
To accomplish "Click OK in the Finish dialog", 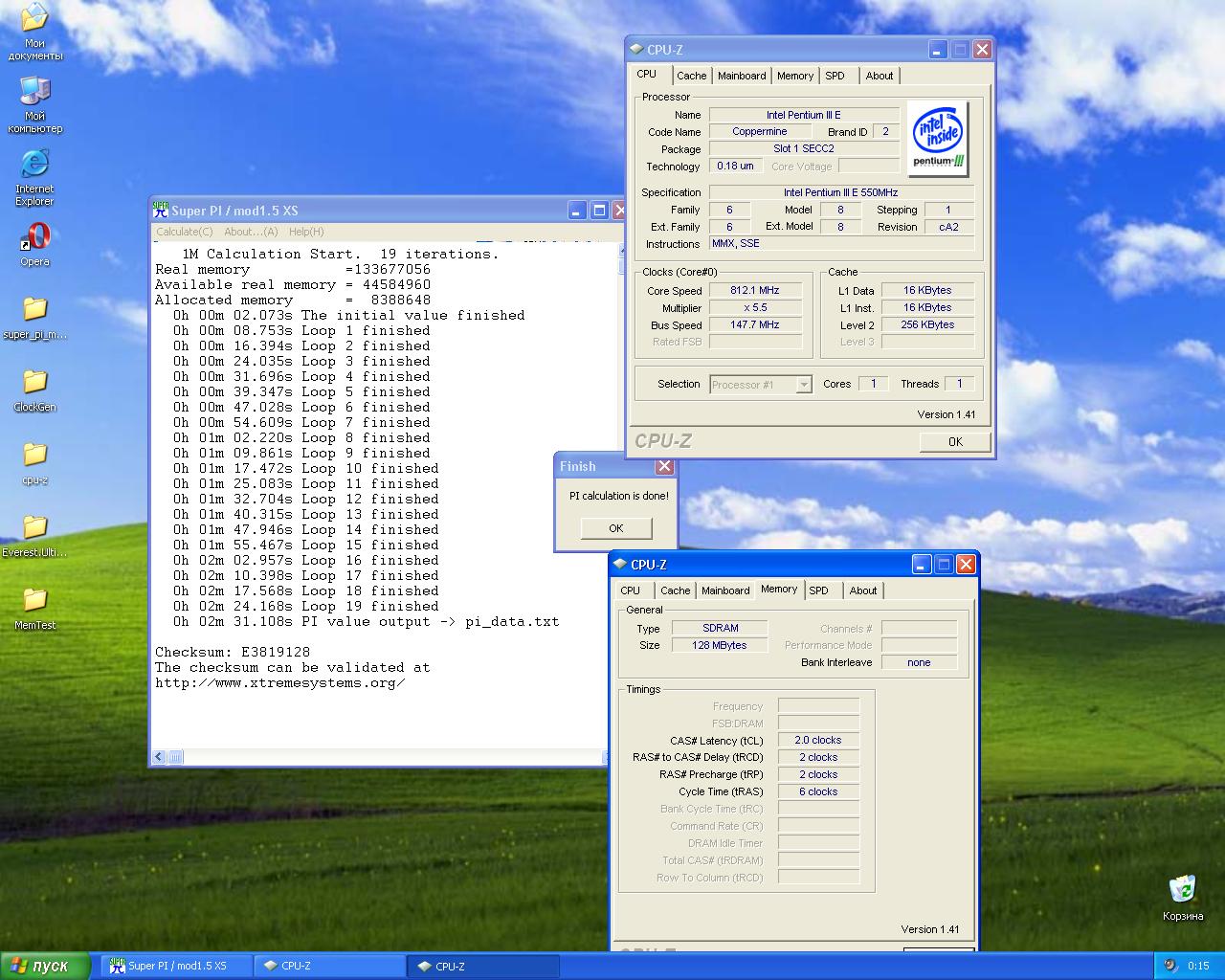I will point(616,528).
